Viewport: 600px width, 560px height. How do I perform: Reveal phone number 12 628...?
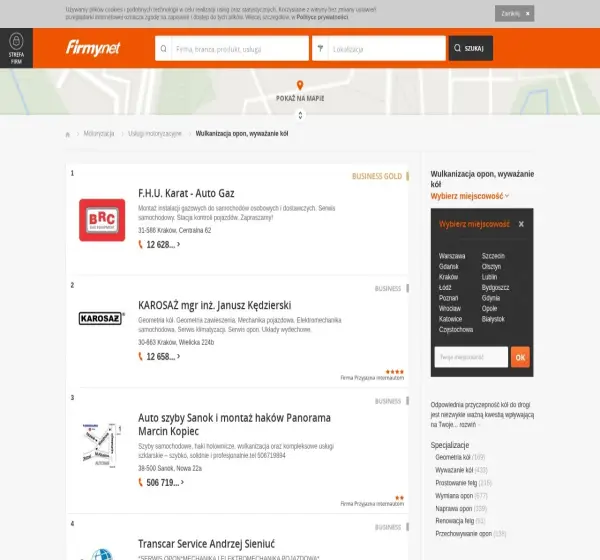(x=163, y=245)
